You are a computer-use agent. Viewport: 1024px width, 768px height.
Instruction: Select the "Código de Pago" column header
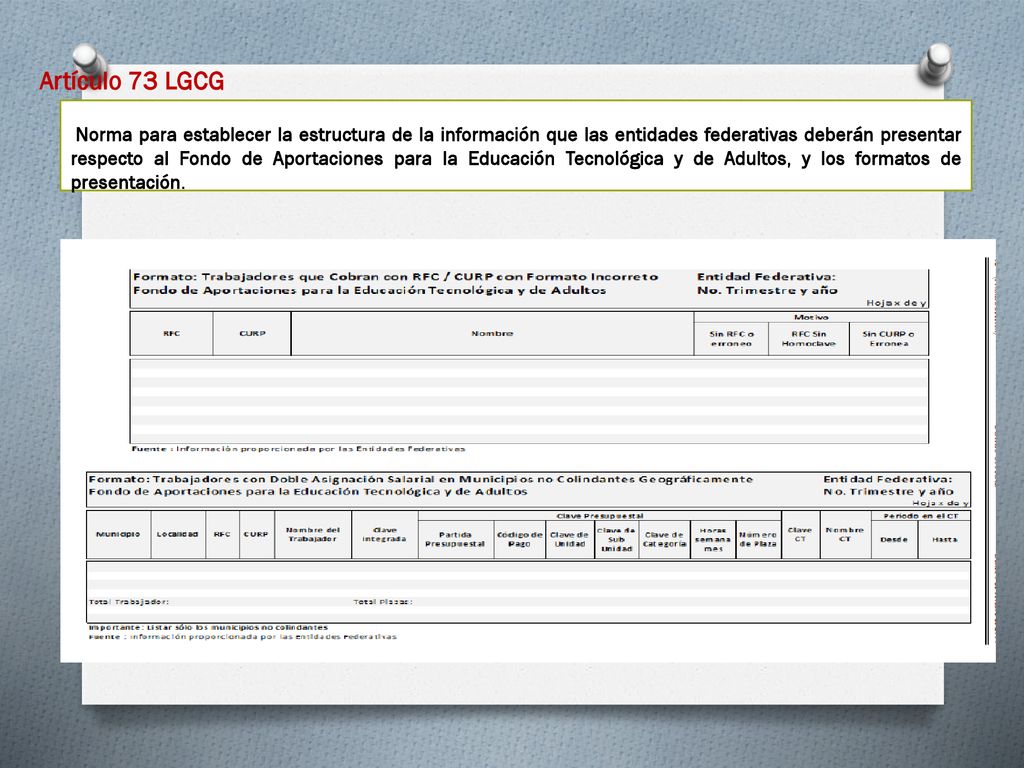pos(519,539)
